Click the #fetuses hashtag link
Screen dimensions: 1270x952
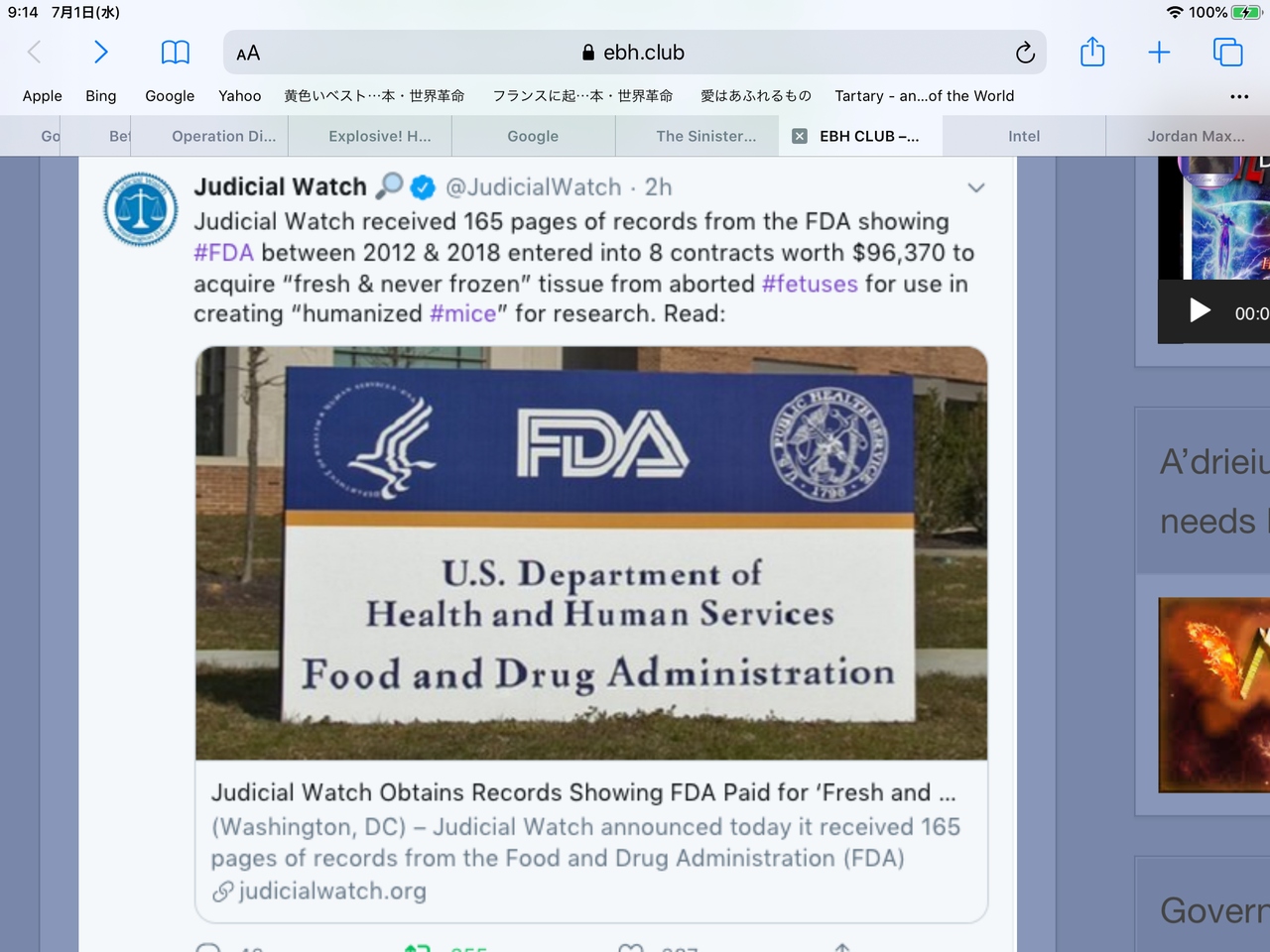click(x=810, y=284)
